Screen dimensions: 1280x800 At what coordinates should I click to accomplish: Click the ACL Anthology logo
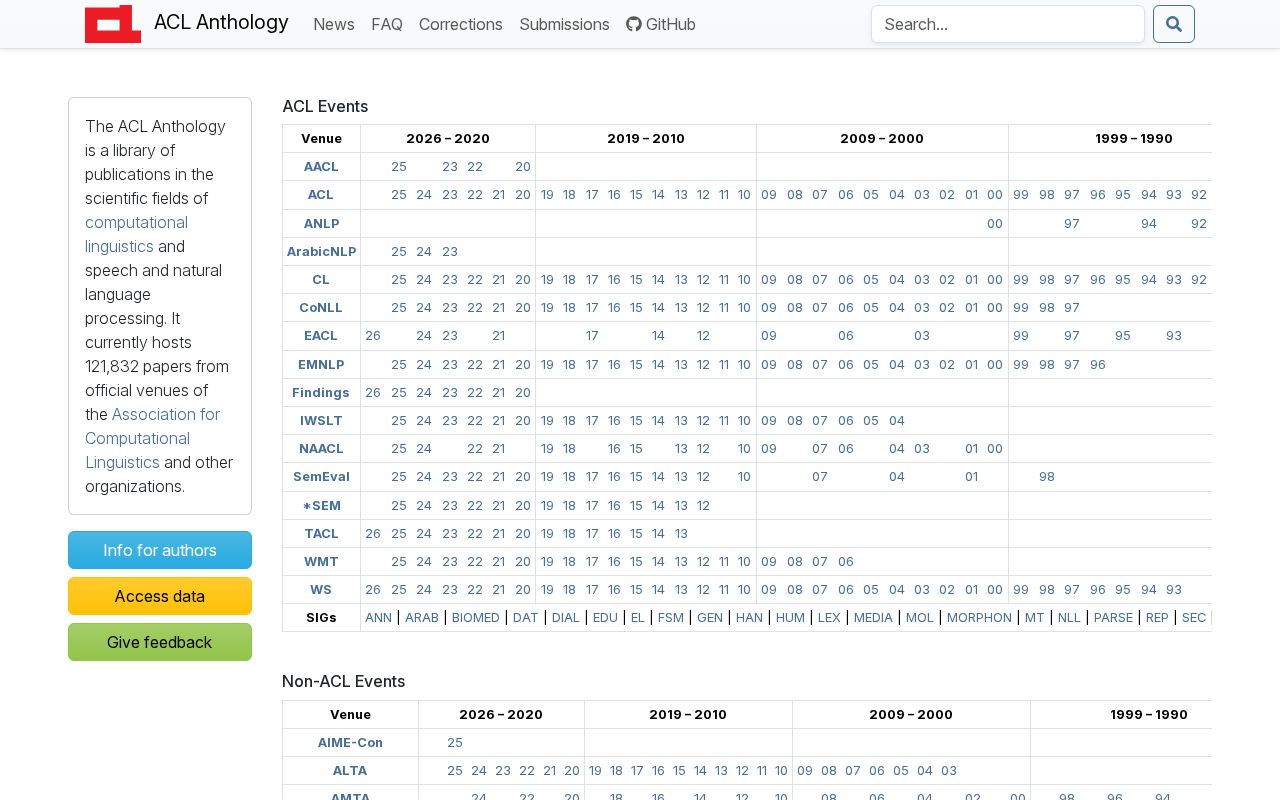pyautogui.click(x=113, y=24)
